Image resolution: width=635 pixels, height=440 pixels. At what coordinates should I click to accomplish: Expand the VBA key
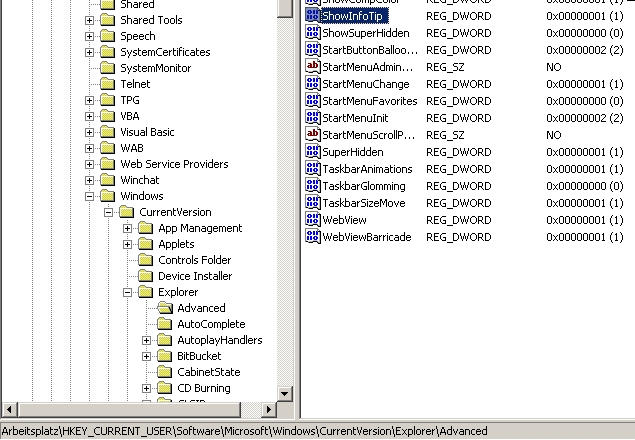(x=89, y=116)
